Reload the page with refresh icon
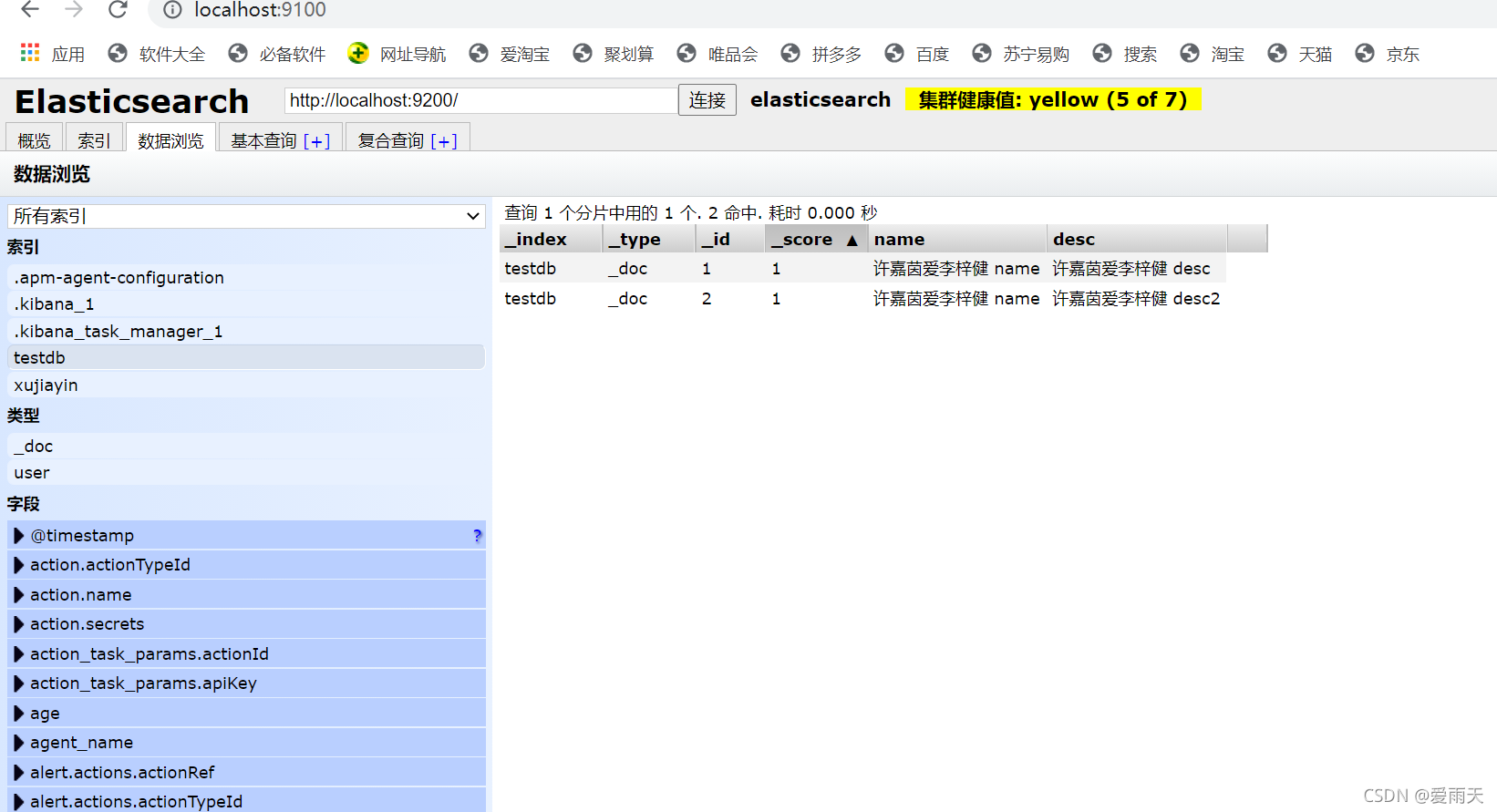 (118, 9)
